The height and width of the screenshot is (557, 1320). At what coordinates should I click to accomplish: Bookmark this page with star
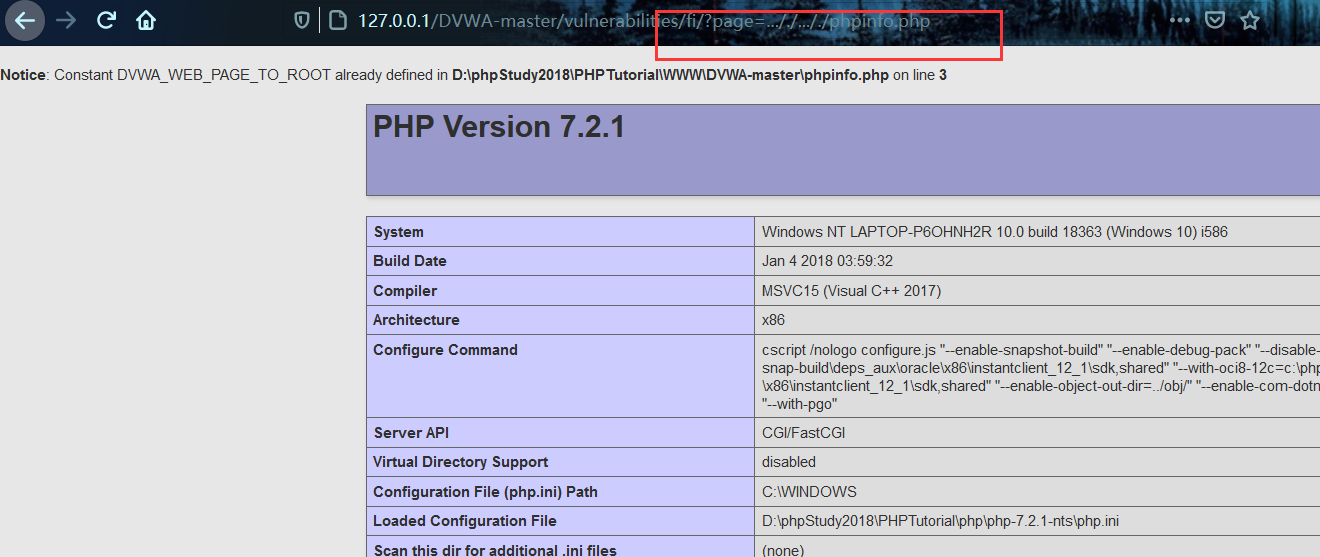1250,20
